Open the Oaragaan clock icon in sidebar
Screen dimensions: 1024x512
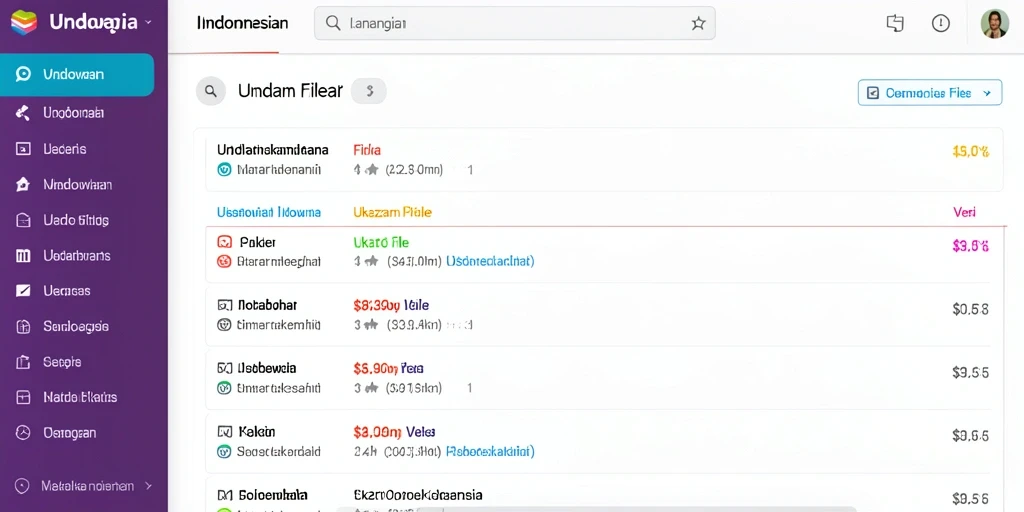tap(23, 432)
